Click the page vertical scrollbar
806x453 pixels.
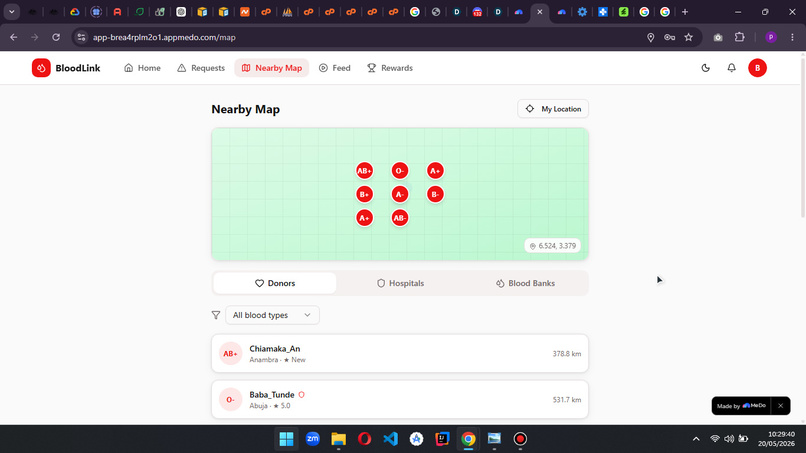802,139
